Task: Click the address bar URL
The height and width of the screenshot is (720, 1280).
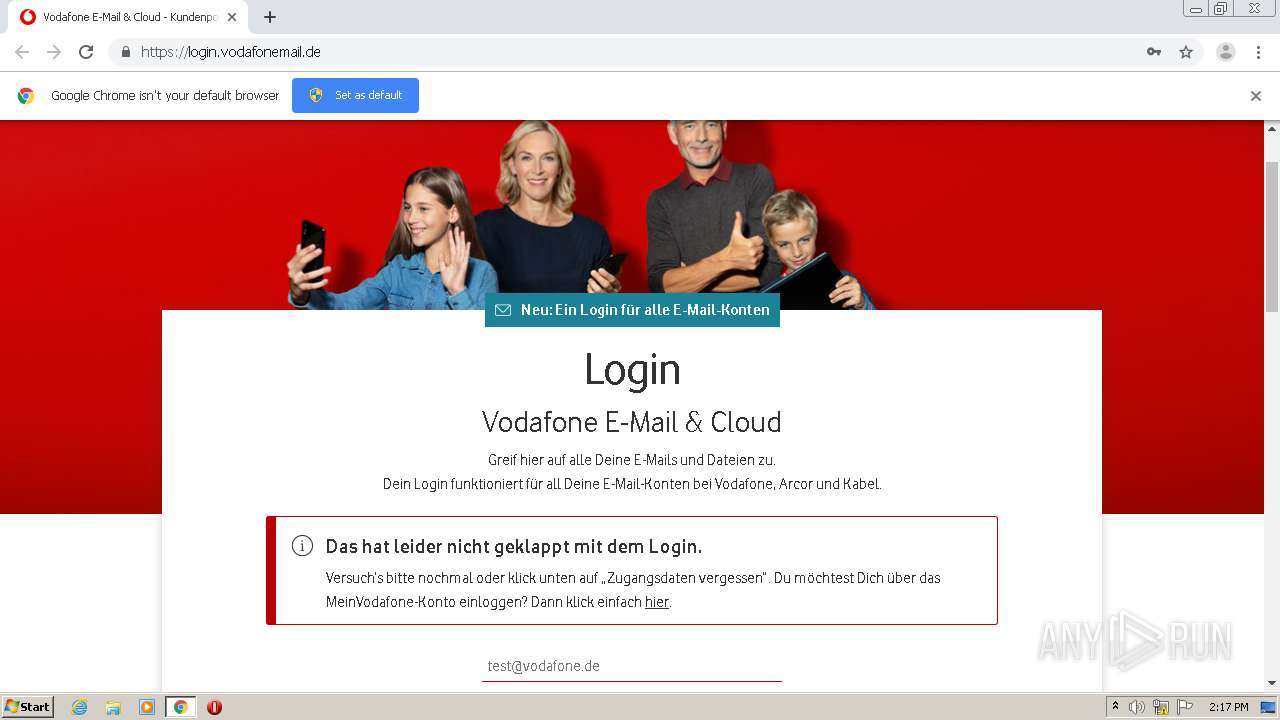Action: point(231,52)
